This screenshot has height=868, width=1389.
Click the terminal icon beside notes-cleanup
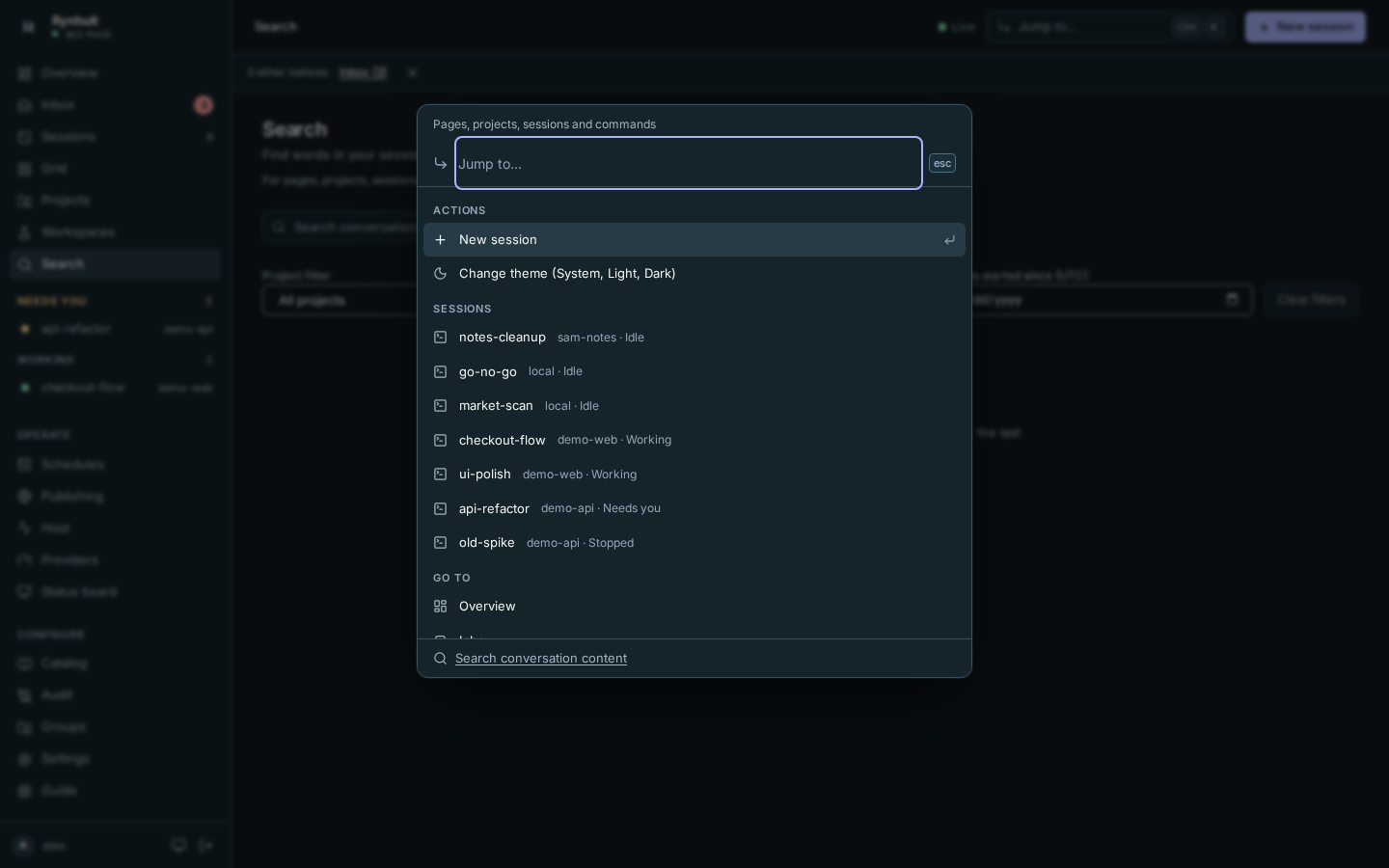440,338
